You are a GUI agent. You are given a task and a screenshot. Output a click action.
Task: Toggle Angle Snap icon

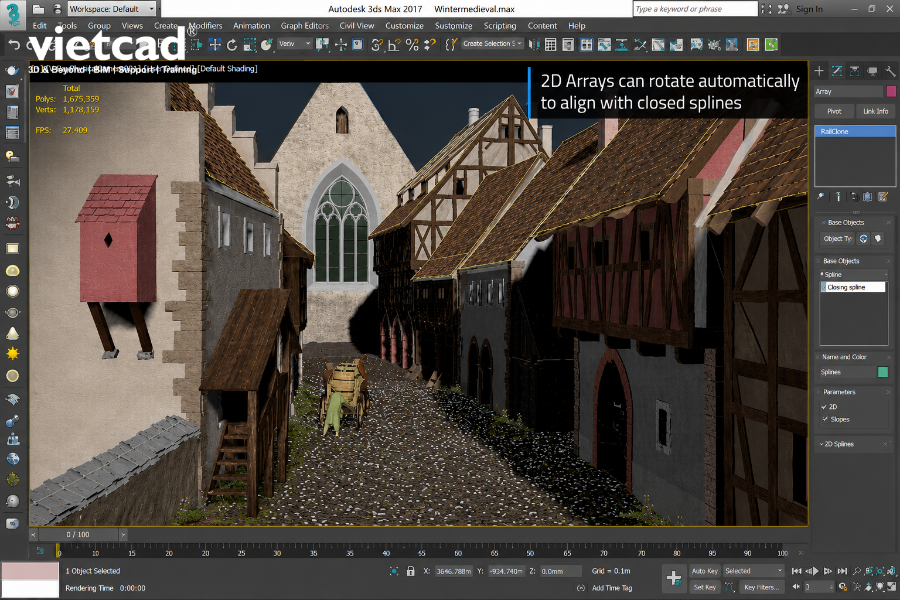click(394, 45)
